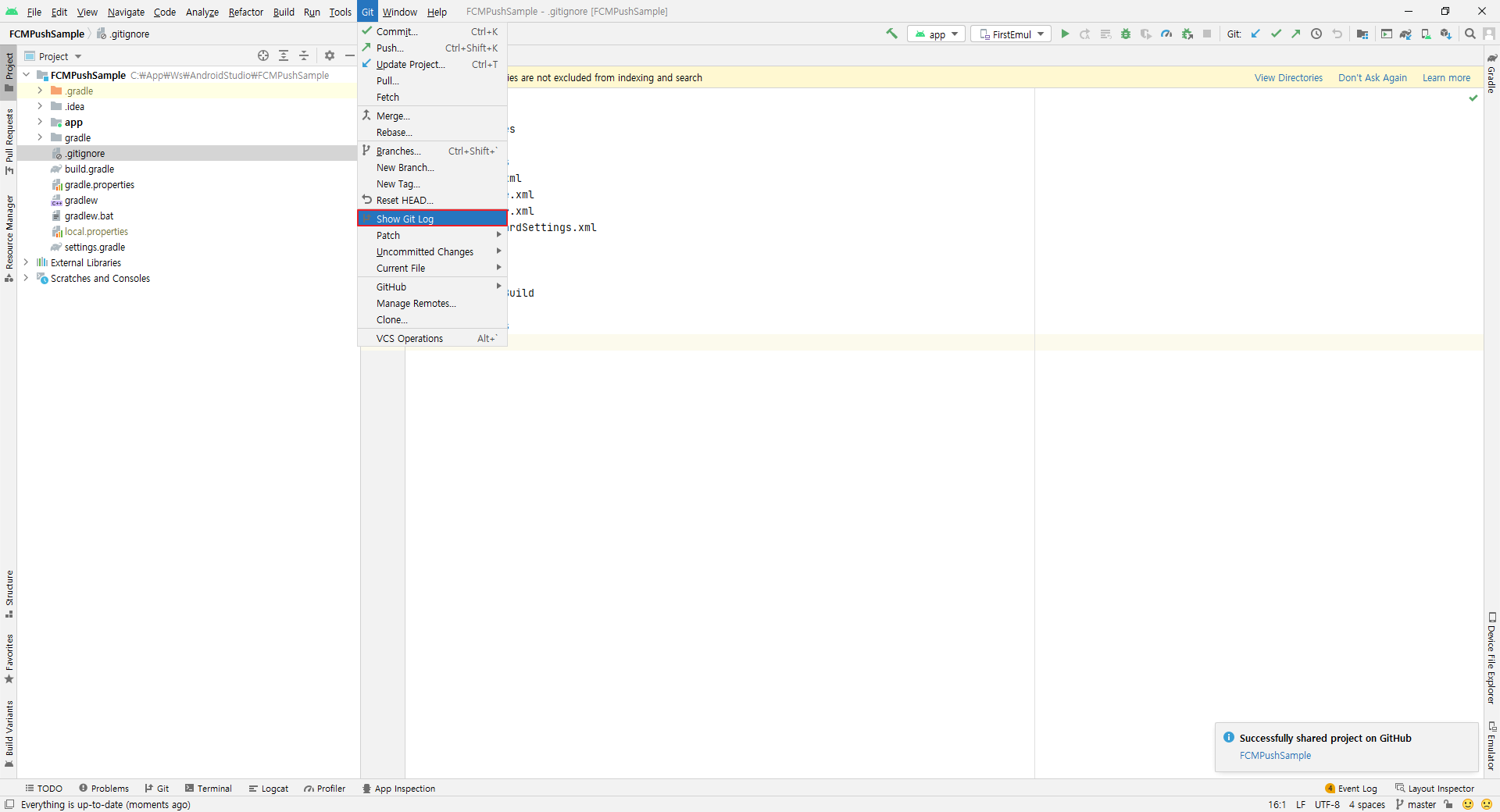Click the Learn more link
Image resolution: width=1500 pixels, height=812 pixels.
1446,77
